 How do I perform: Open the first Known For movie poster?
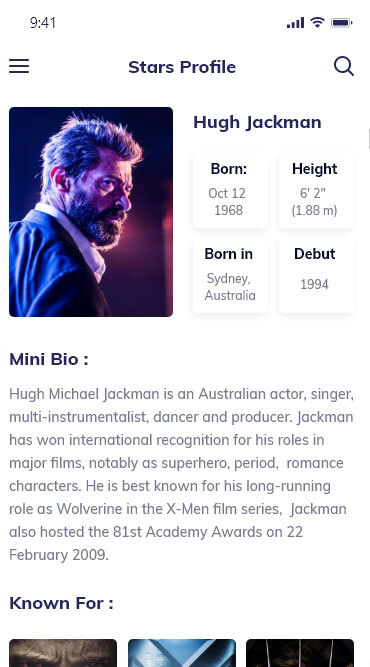coord(63,653)
